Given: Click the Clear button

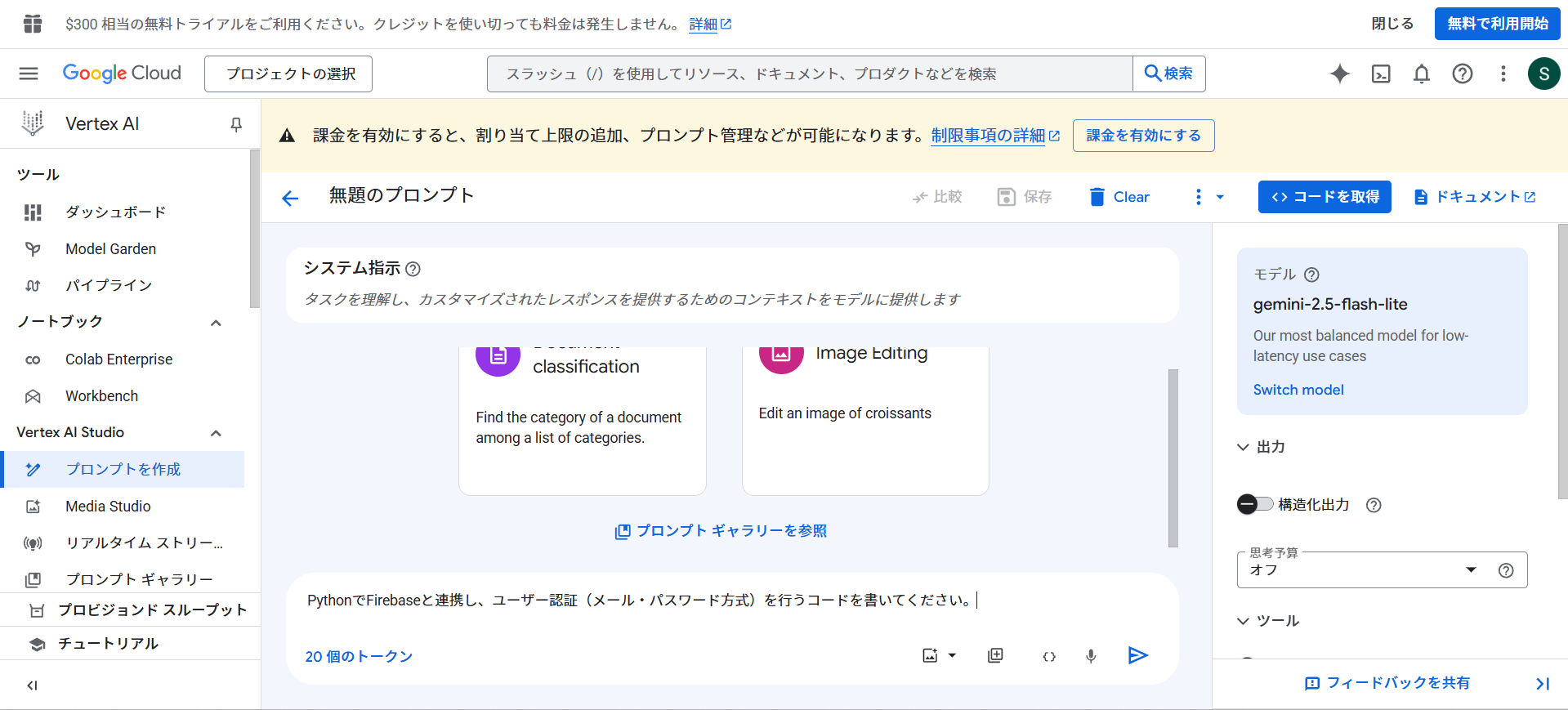Looking at the screenshot, I should click(x=1119, y=197).
